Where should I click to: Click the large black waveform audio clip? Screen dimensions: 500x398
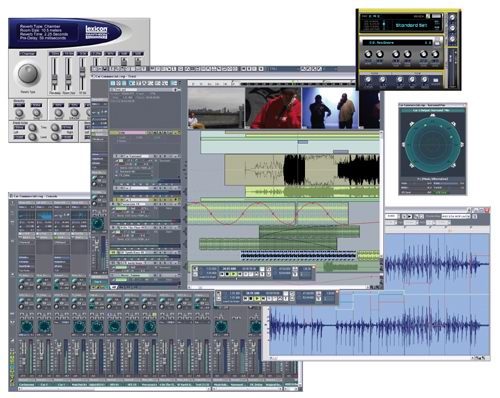pyautogui.click(x=302, y=170)
